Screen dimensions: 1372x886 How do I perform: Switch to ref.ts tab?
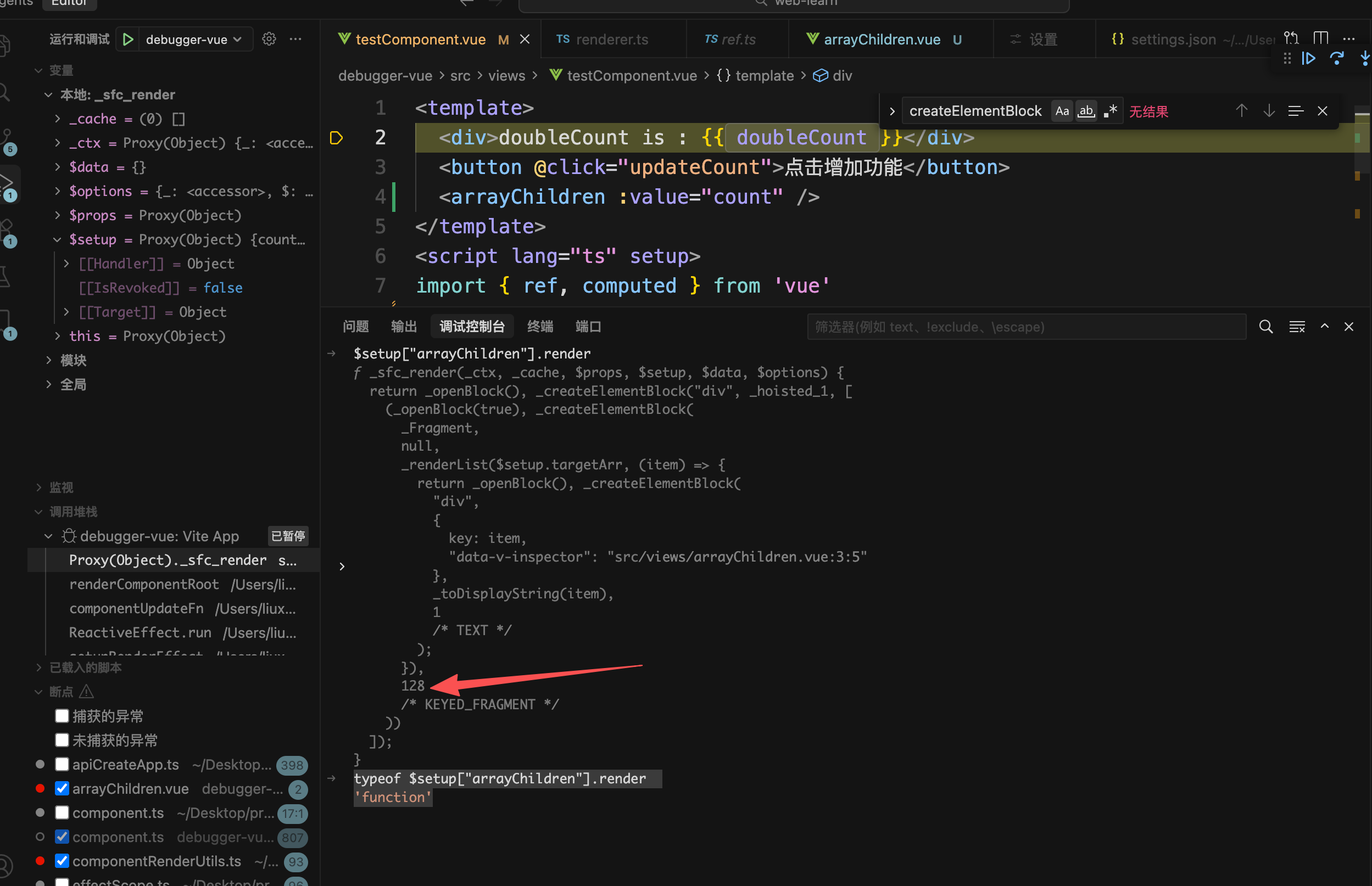coord(738,39)
